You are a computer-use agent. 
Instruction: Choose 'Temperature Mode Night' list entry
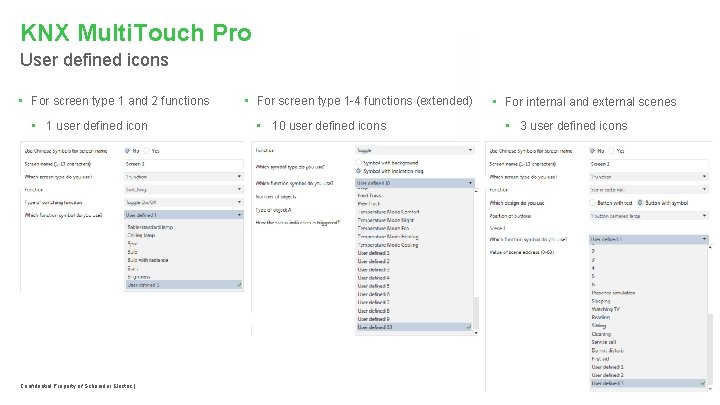click(386, 220)
